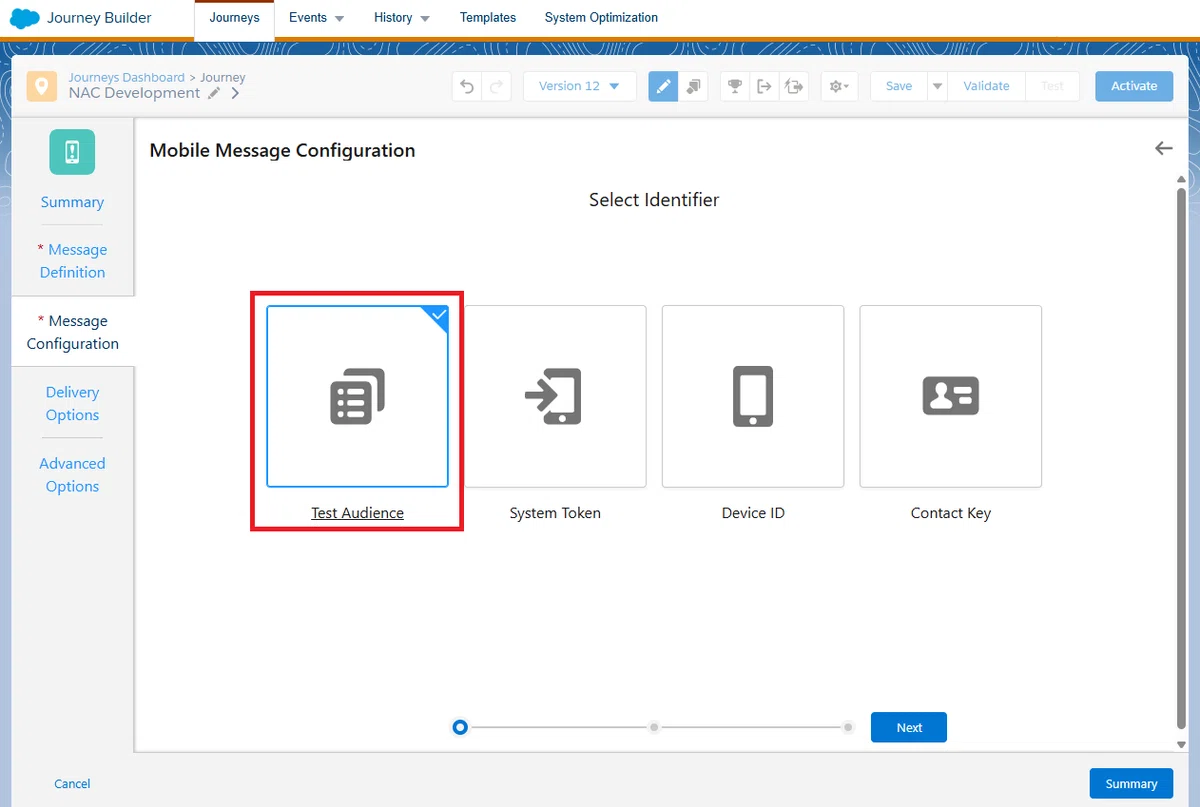This screenshot has width=1200, height=807.
Task: Click the NAC Development journey name
Action: pyautogui.click(x=134, y=93)
